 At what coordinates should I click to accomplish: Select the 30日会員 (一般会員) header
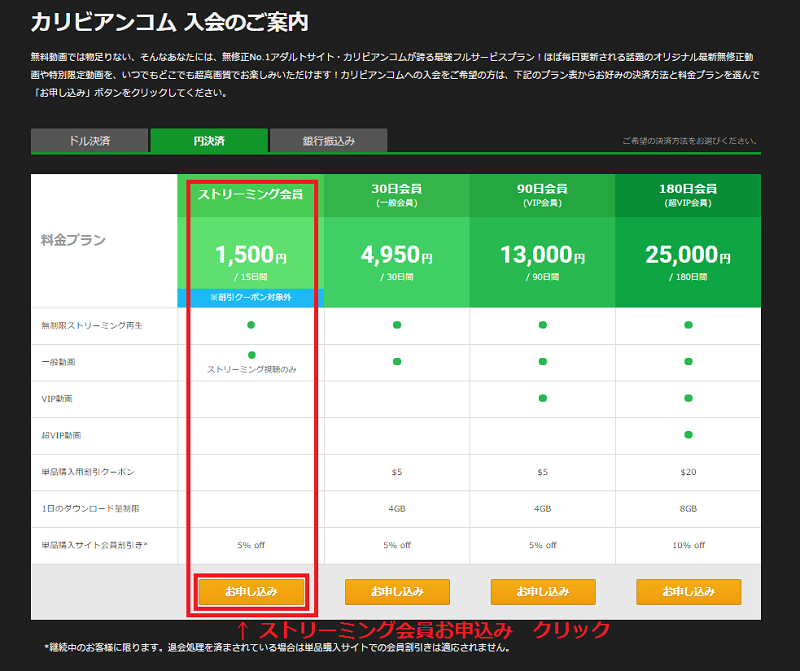pyautogui.click(x=397, y=193)
